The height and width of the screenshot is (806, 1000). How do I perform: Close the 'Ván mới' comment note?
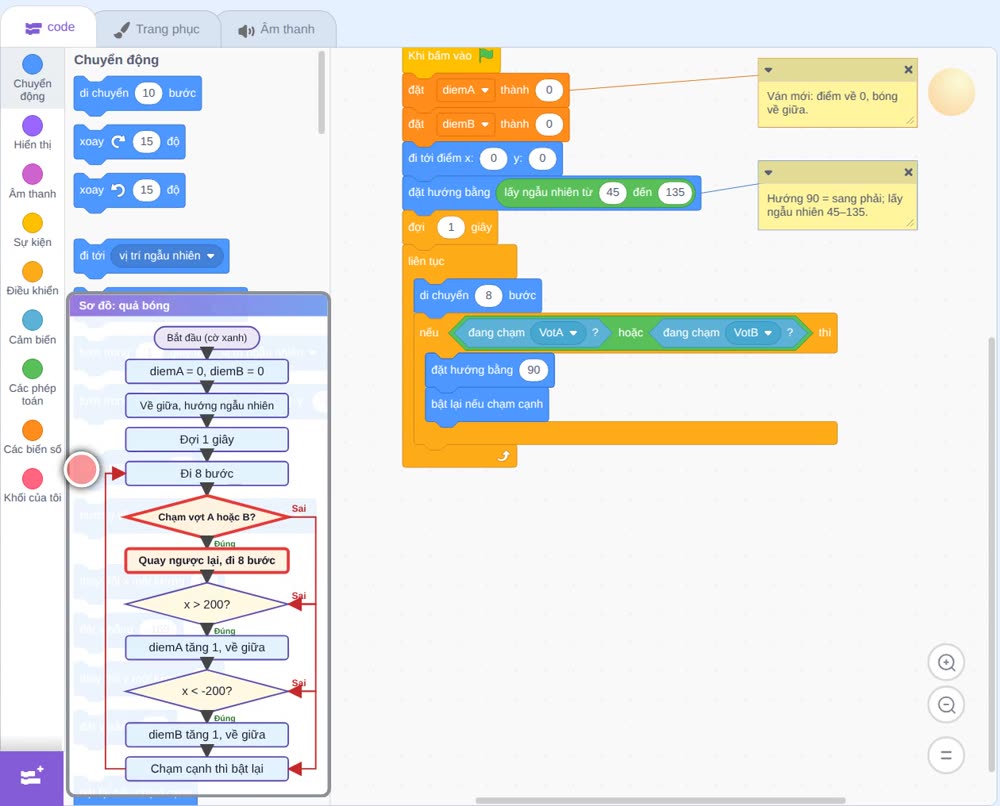(908, 70)
